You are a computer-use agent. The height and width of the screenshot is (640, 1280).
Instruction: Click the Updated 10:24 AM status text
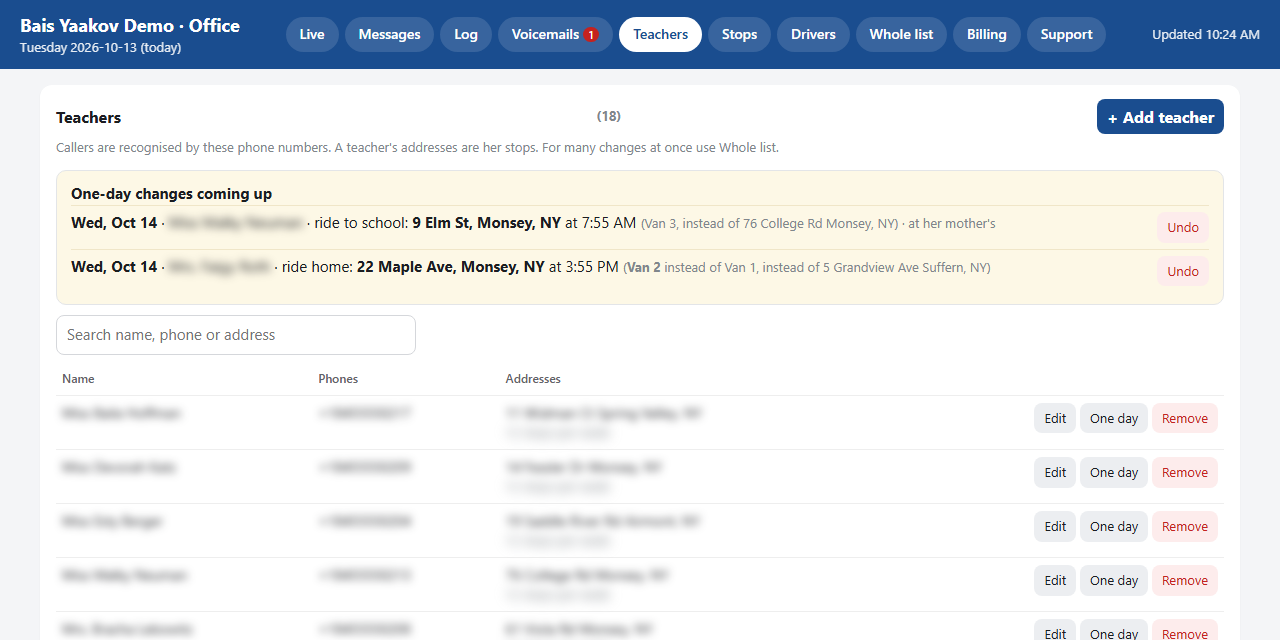[x=1206, y=34]
